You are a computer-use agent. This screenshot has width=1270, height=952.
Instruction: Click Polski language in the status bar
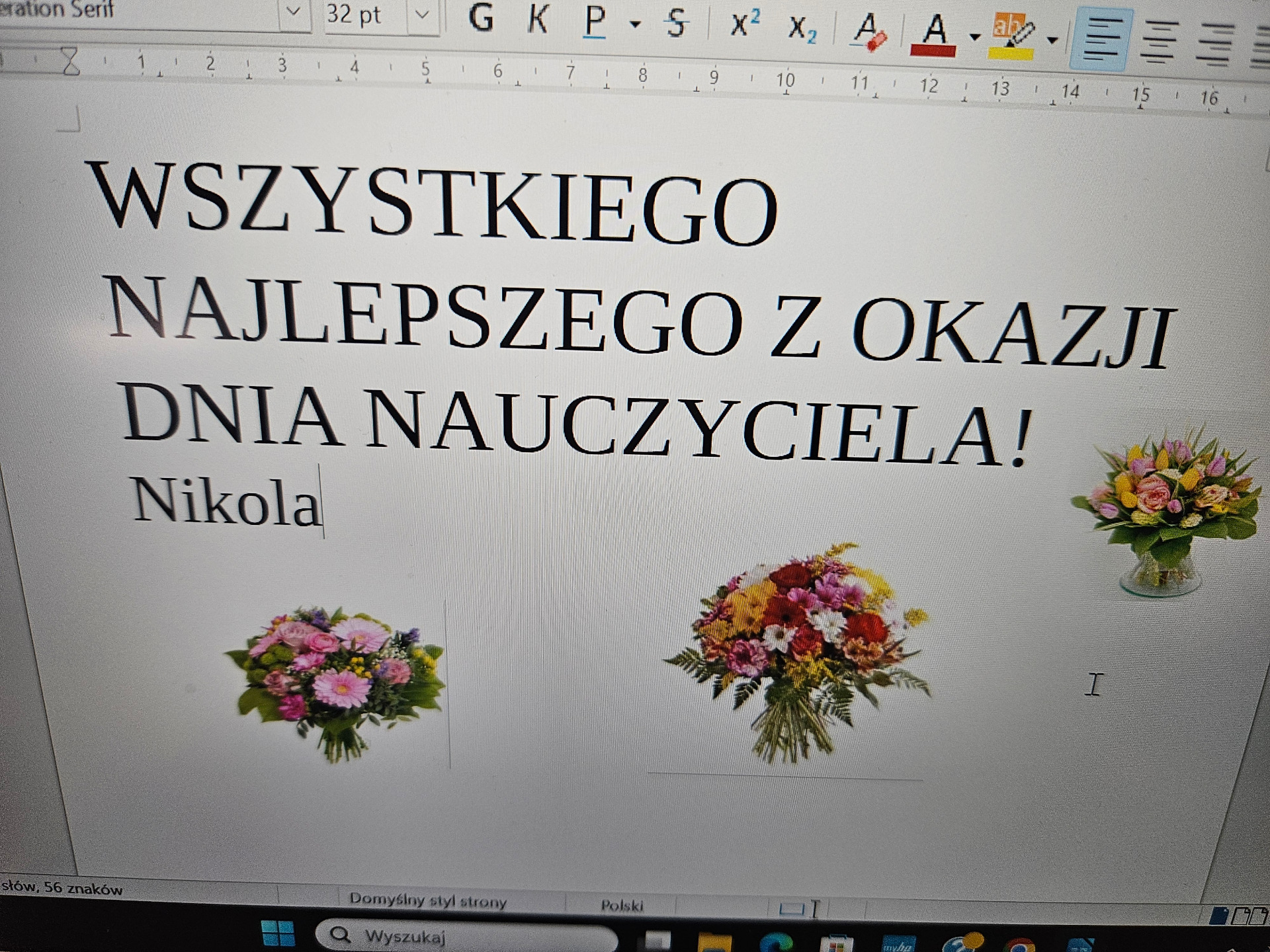coord(622,905)
